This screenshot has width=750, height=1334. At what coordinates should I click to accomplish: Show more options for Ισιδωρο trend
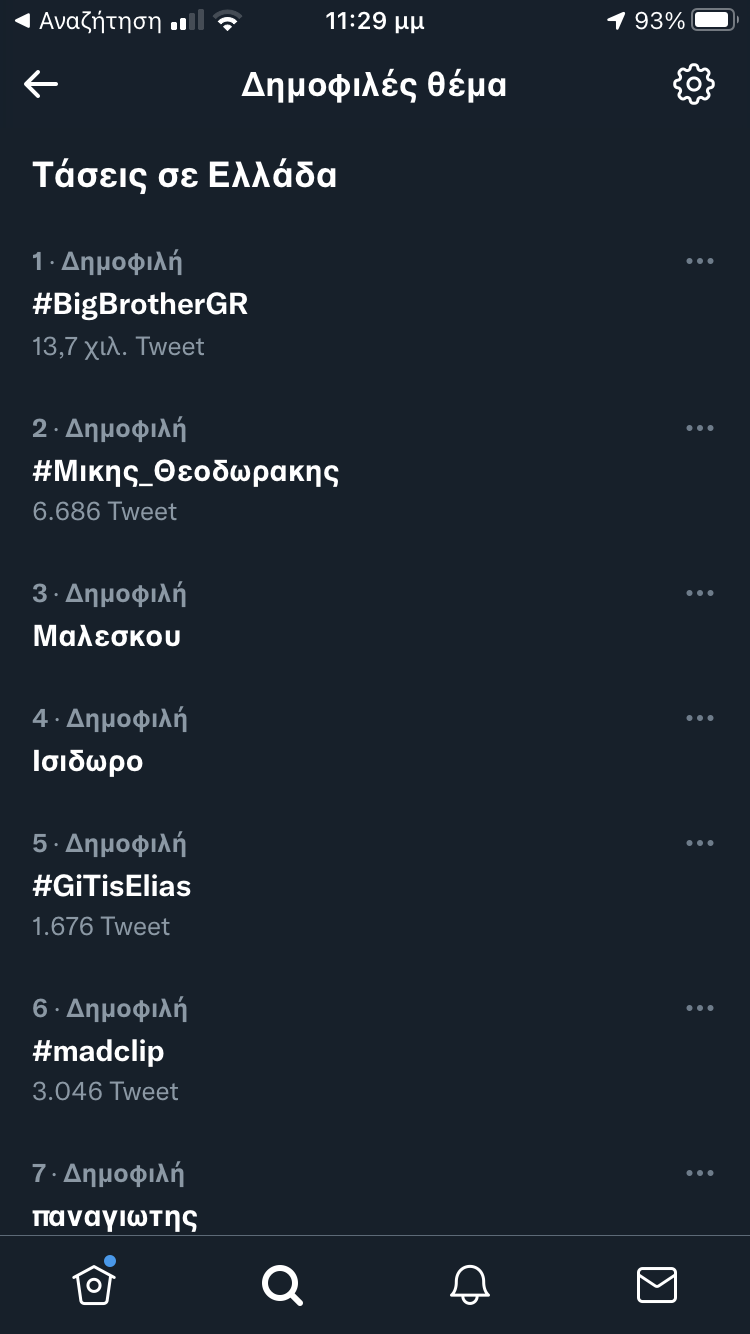click(x=699, y=718)
